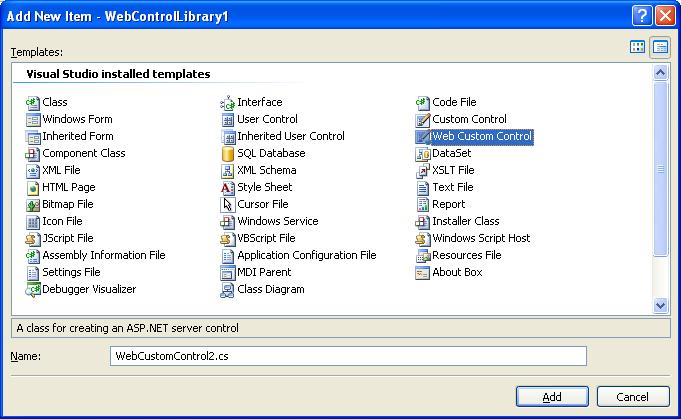Switch to large icons view
The image size is (681, 419).
(x=637, y=47)
